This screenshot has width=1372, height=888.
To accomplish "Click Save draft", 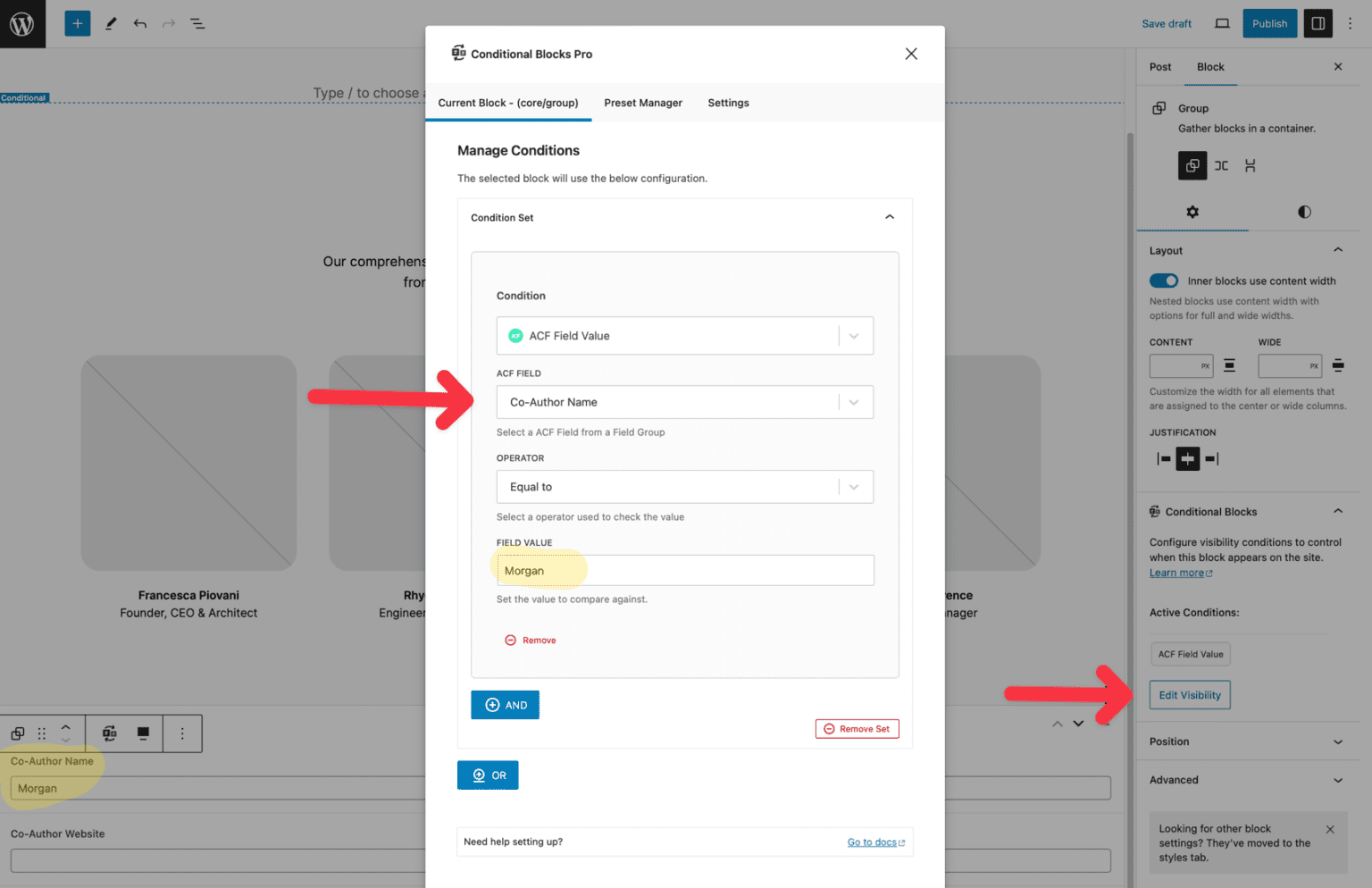I will tap(1167, 23).
